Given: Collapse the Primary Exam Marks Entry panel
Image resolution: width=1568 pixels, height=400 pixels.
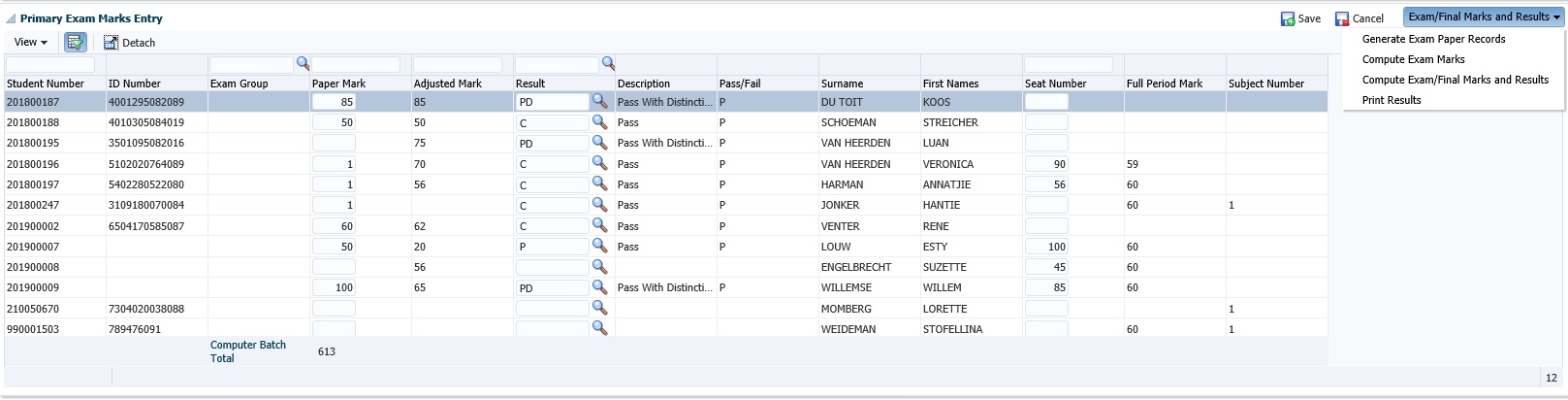Looking at the screenshot, I should [11, 18].
